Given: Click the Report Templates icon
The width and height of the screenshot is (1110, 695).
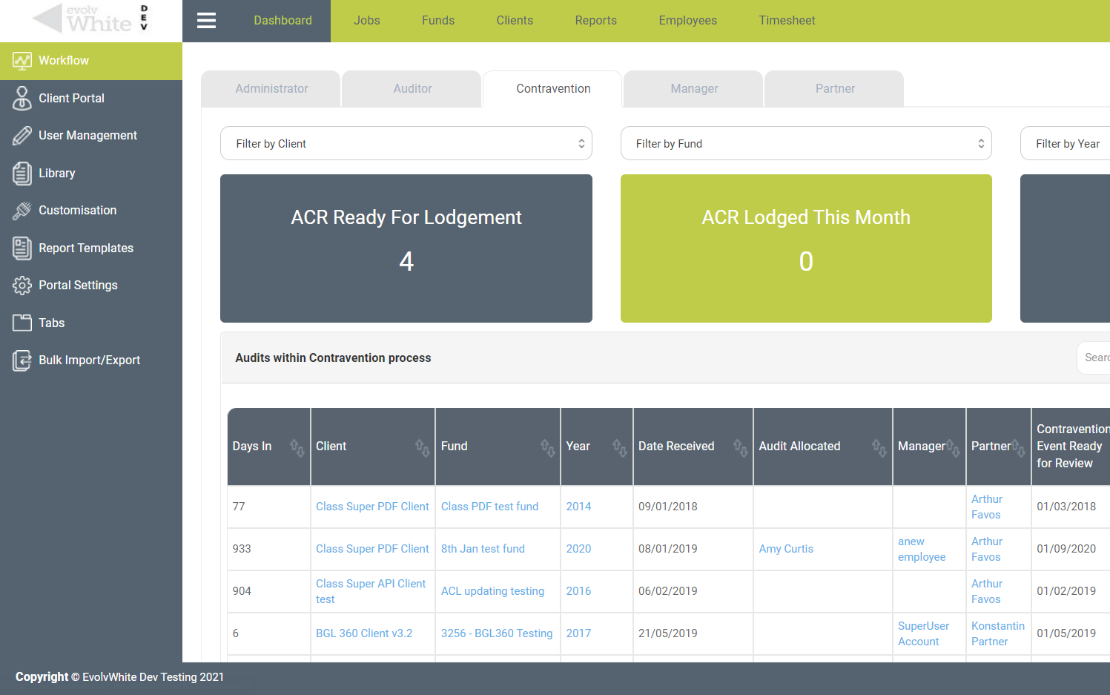Looking at the screenshot, I should [22, 248].
